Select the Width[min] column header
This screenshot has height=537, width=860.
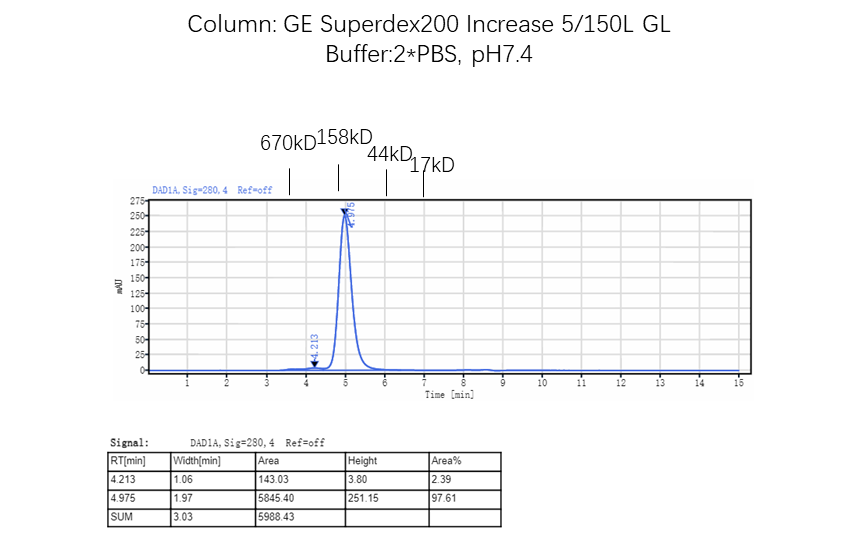pyautogui.click(x=198, y=461)
